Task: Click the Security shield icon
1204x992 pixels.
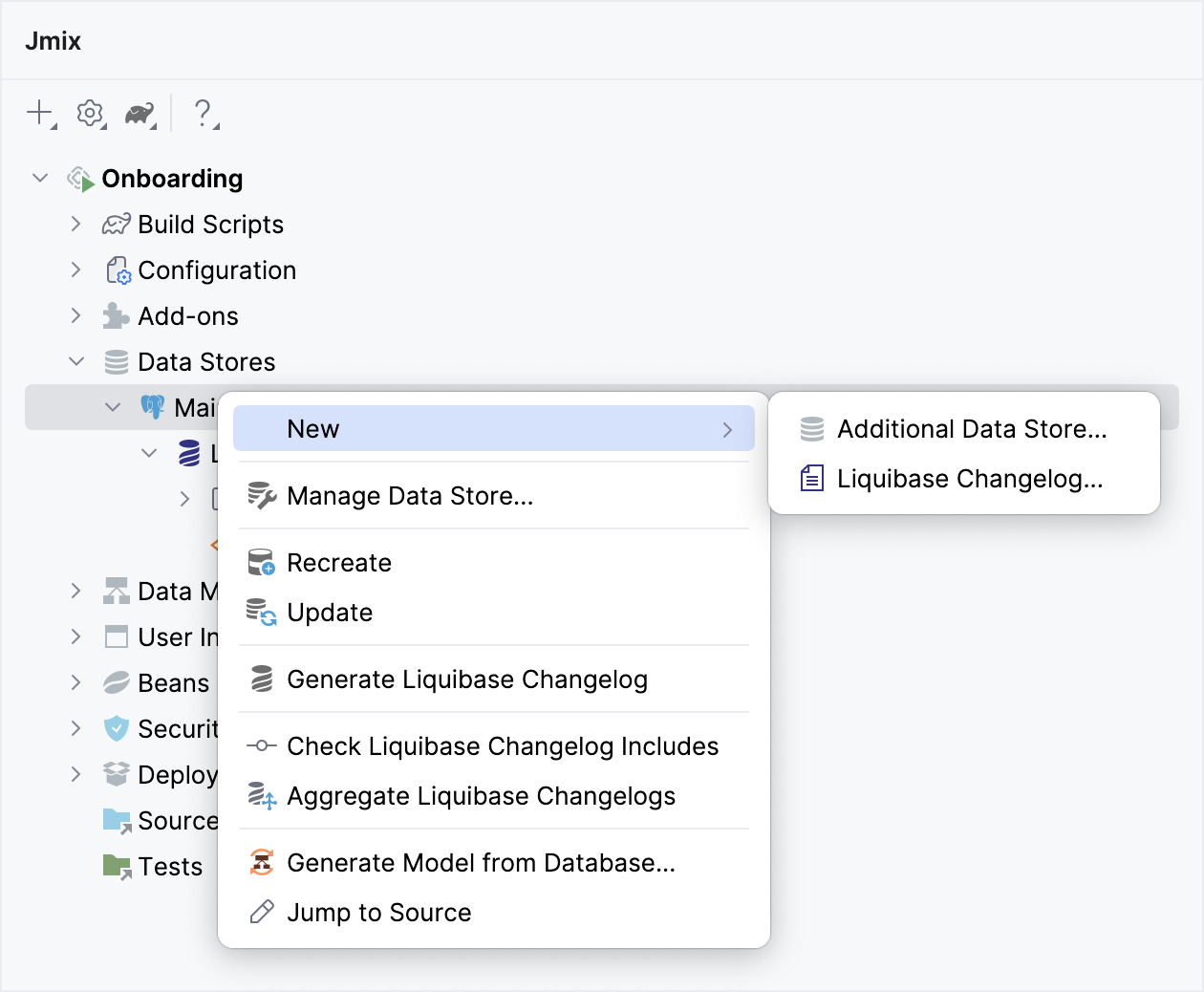Action: [x=115, y=728]
